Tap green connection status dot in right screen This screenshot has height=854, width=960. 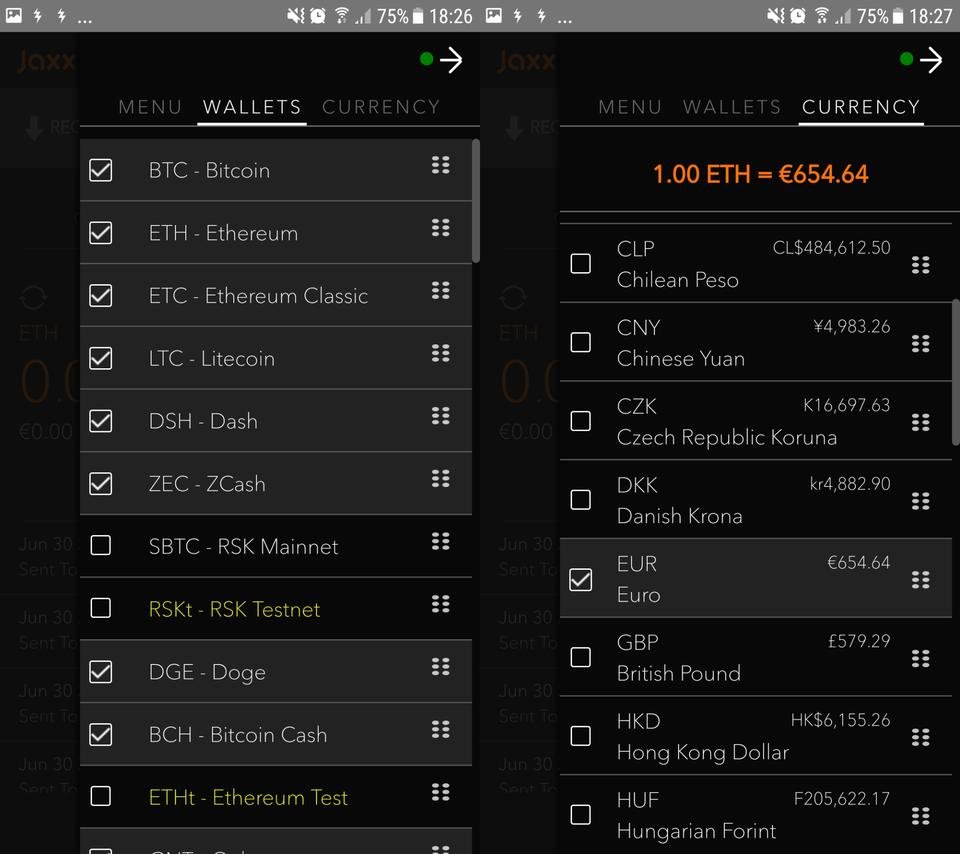(x=907, y=59)
